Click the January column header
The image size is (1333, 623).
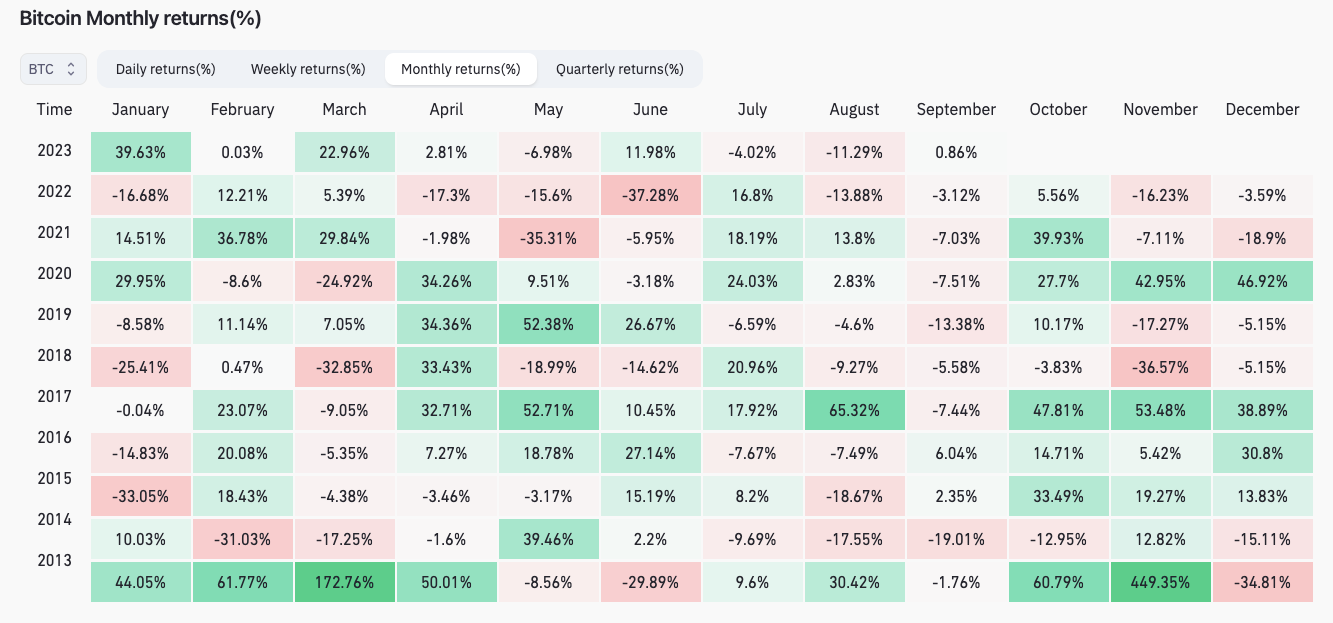[140, 110]
